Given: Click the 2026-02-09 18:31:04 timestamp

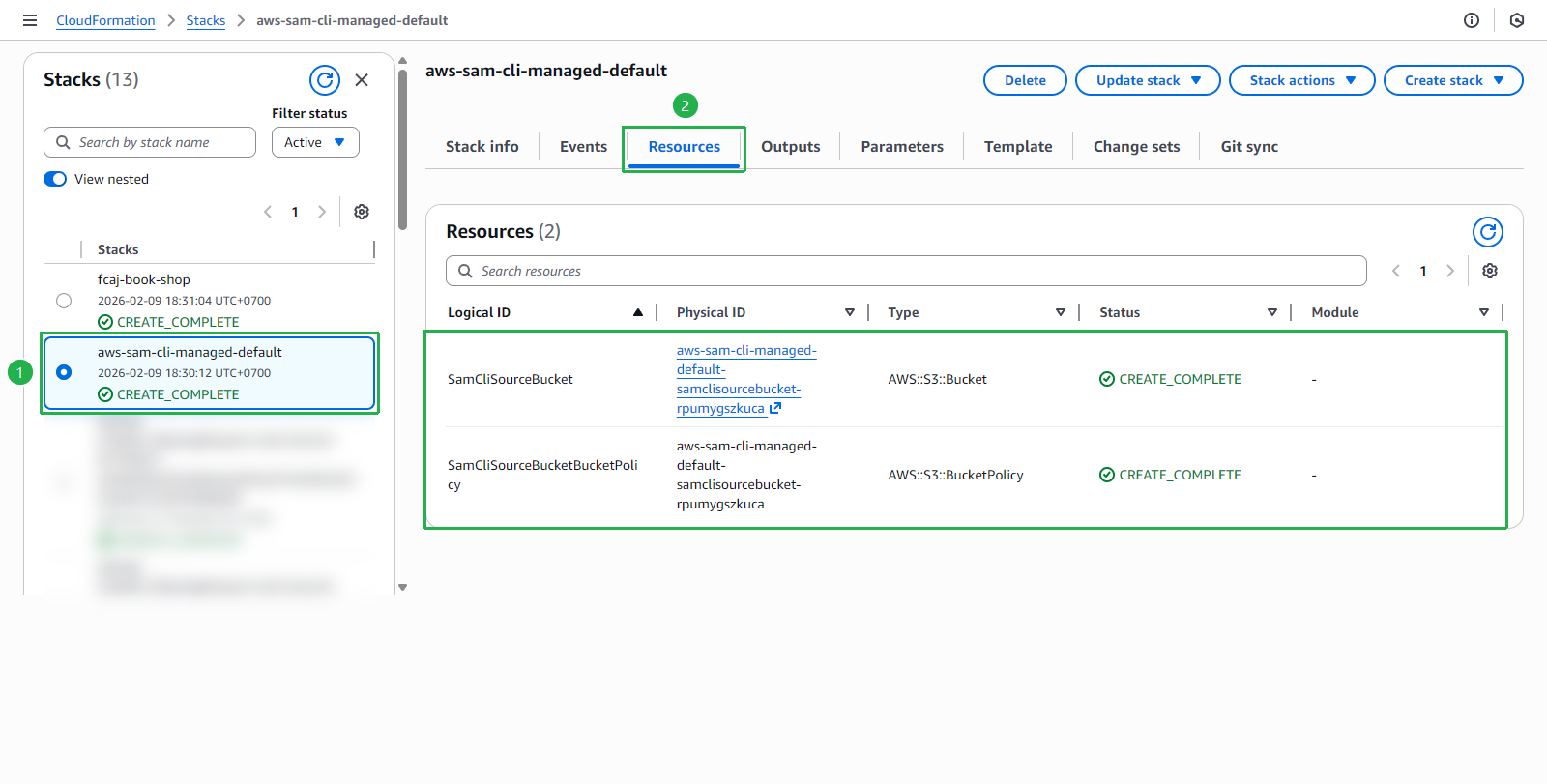Looking at the screenshot, I should (x=184, y=301).
